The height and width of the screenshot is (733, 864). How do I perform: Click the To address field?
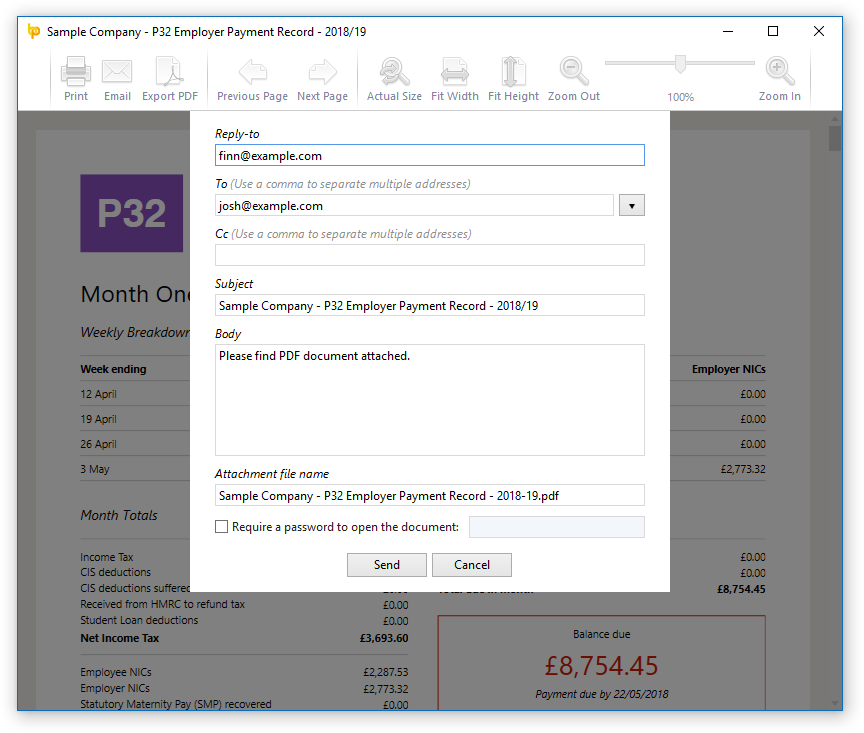click(x=414, y=206)
